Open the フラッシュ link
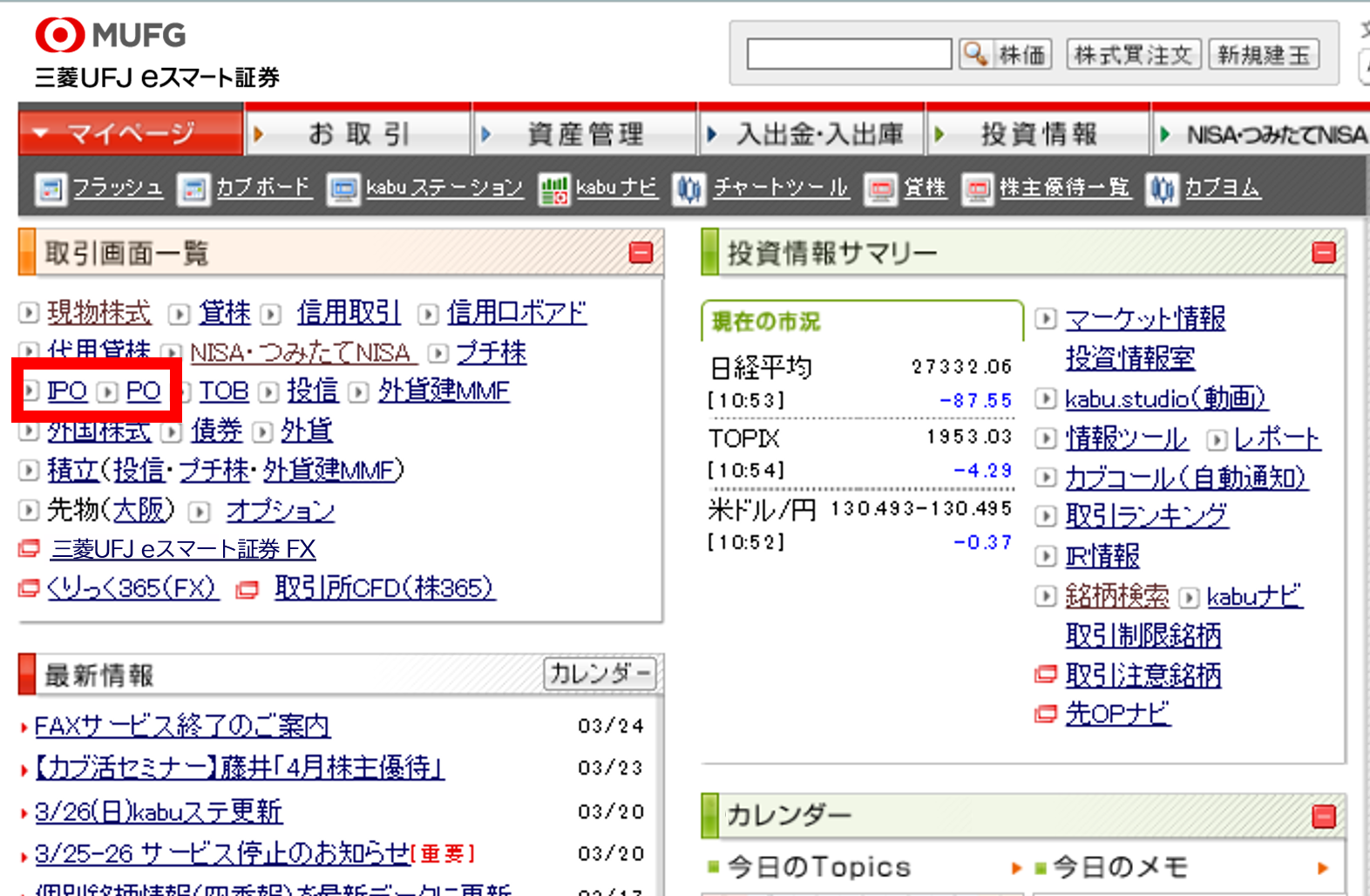Viewport: 1370px width, 896px height. (118, 187)
